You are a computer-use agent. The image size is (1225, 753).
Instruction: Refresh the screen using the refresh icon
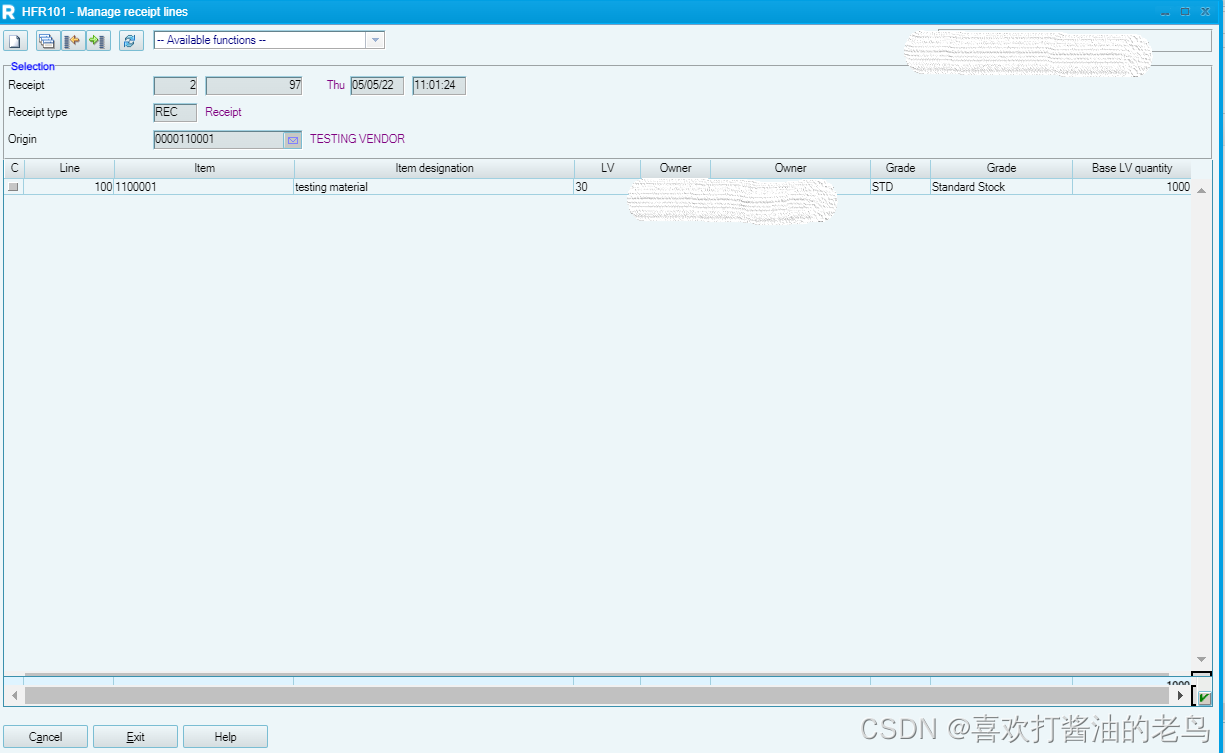(129, 40)
